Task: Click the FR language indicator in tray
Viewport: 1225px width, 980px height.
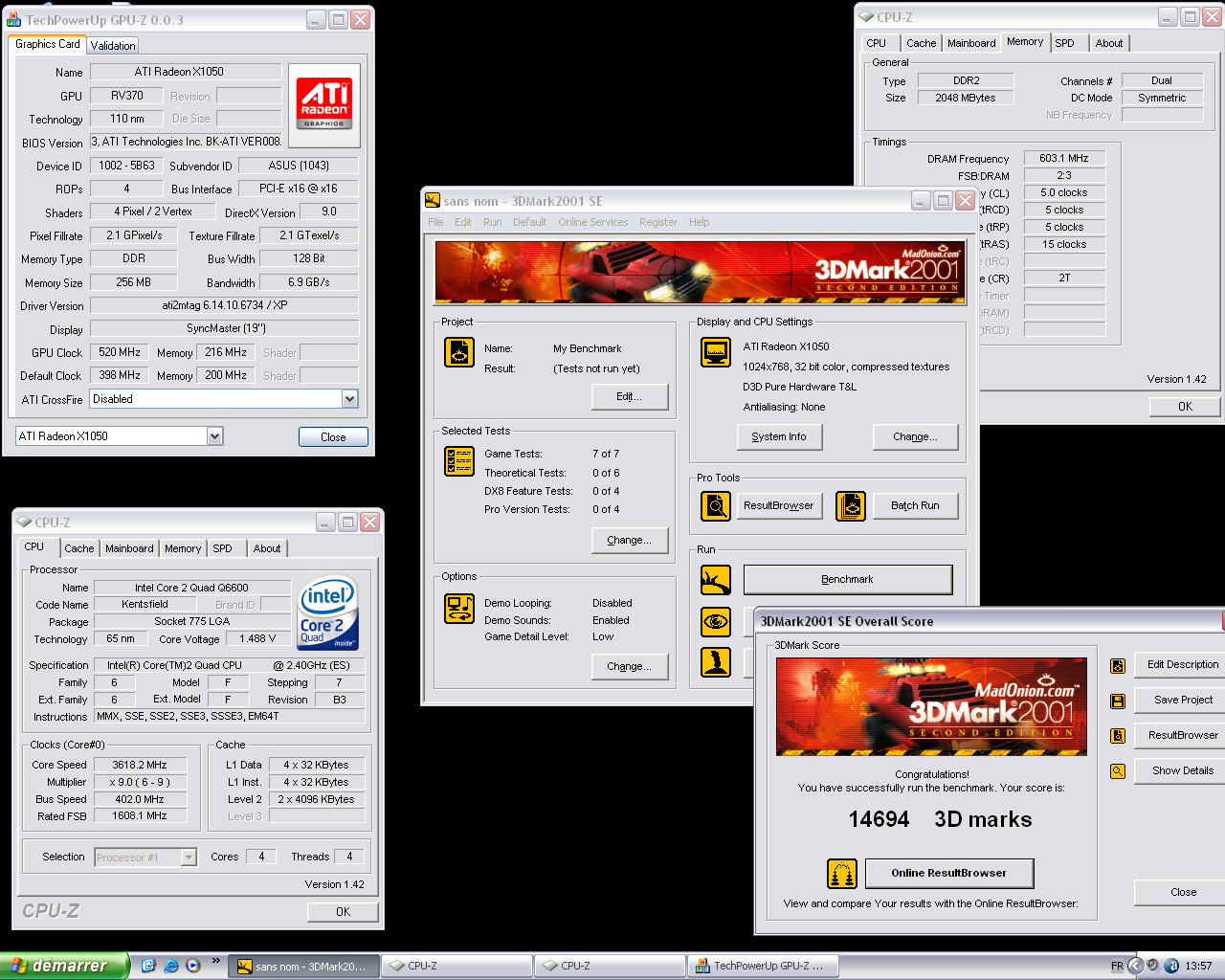Action: (x=1117, y=966)
